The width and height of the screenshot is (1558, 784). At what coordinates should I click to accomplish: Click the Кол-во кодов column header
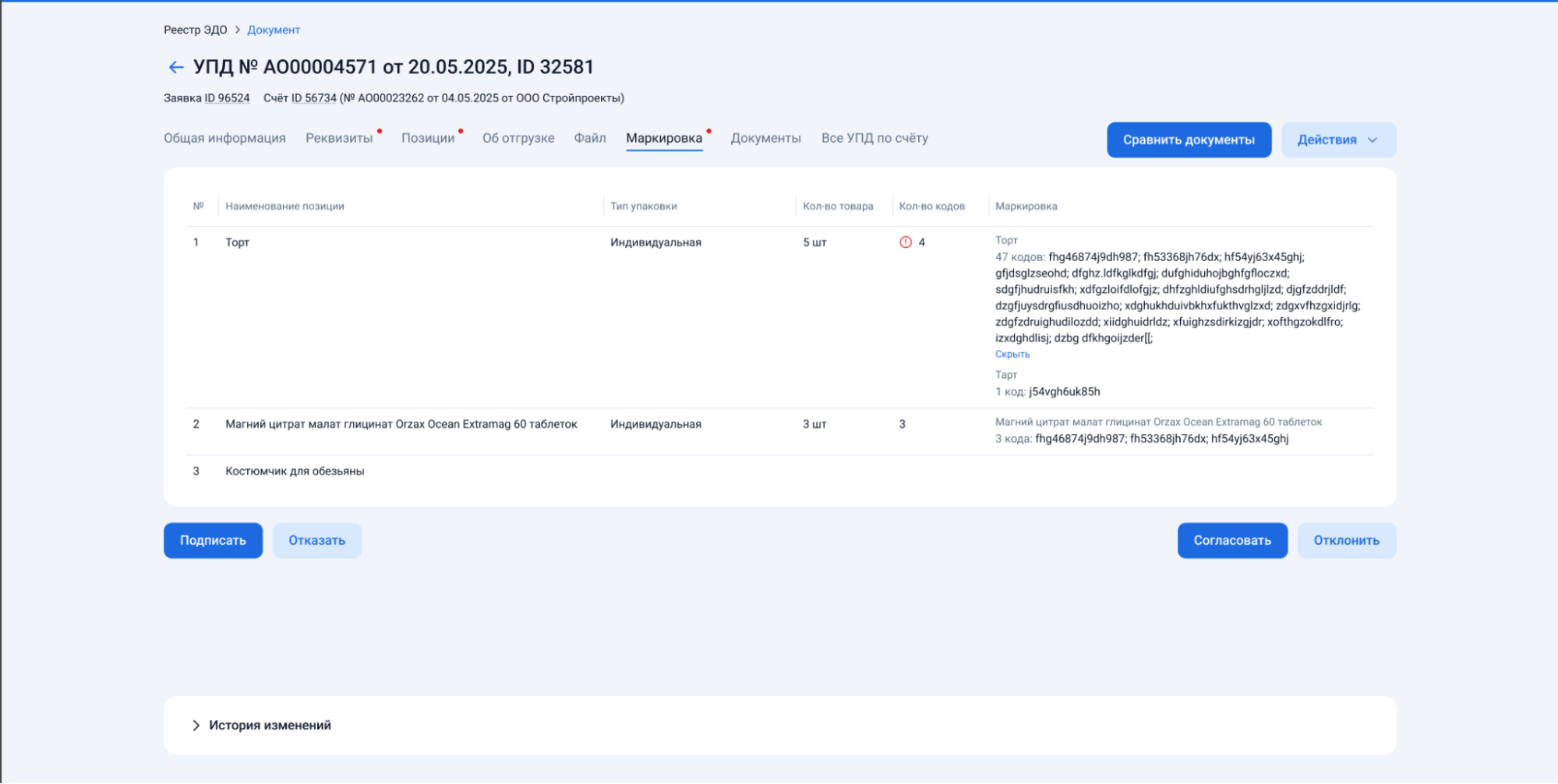pos(932,206)
